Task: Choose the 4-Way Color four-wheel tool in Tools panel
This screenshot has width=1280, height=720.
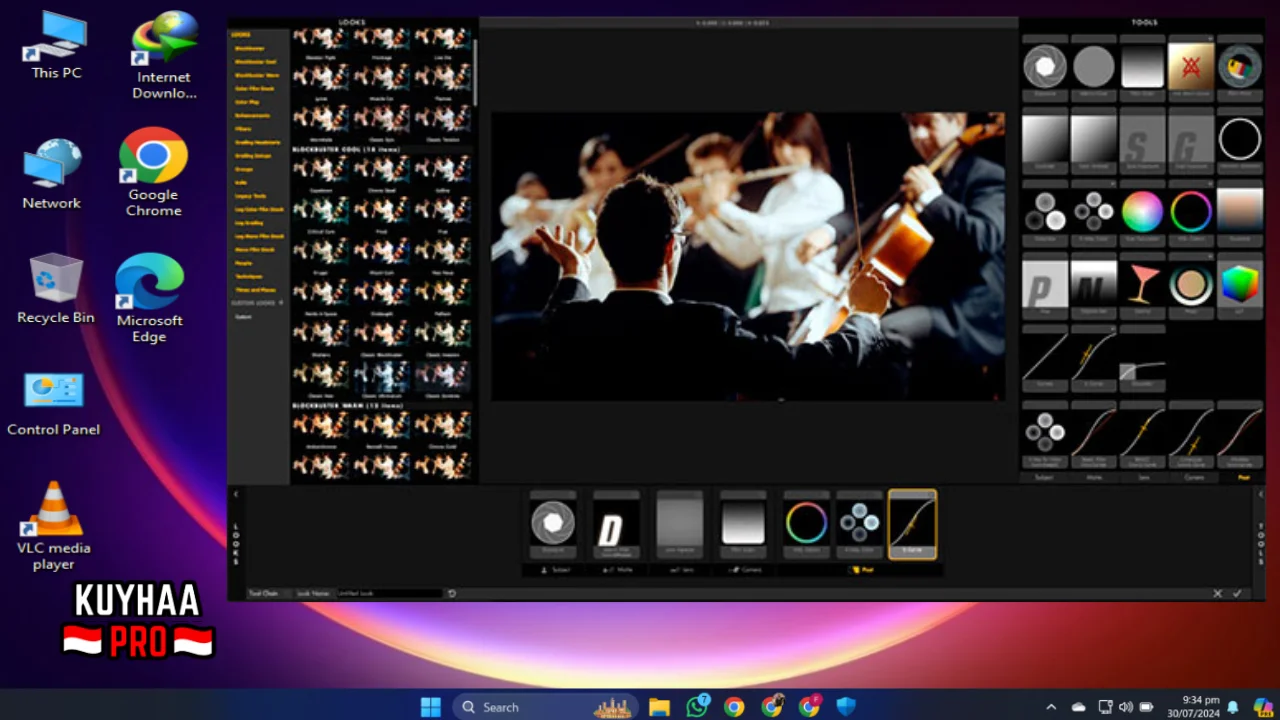Action: point(1093,211)
